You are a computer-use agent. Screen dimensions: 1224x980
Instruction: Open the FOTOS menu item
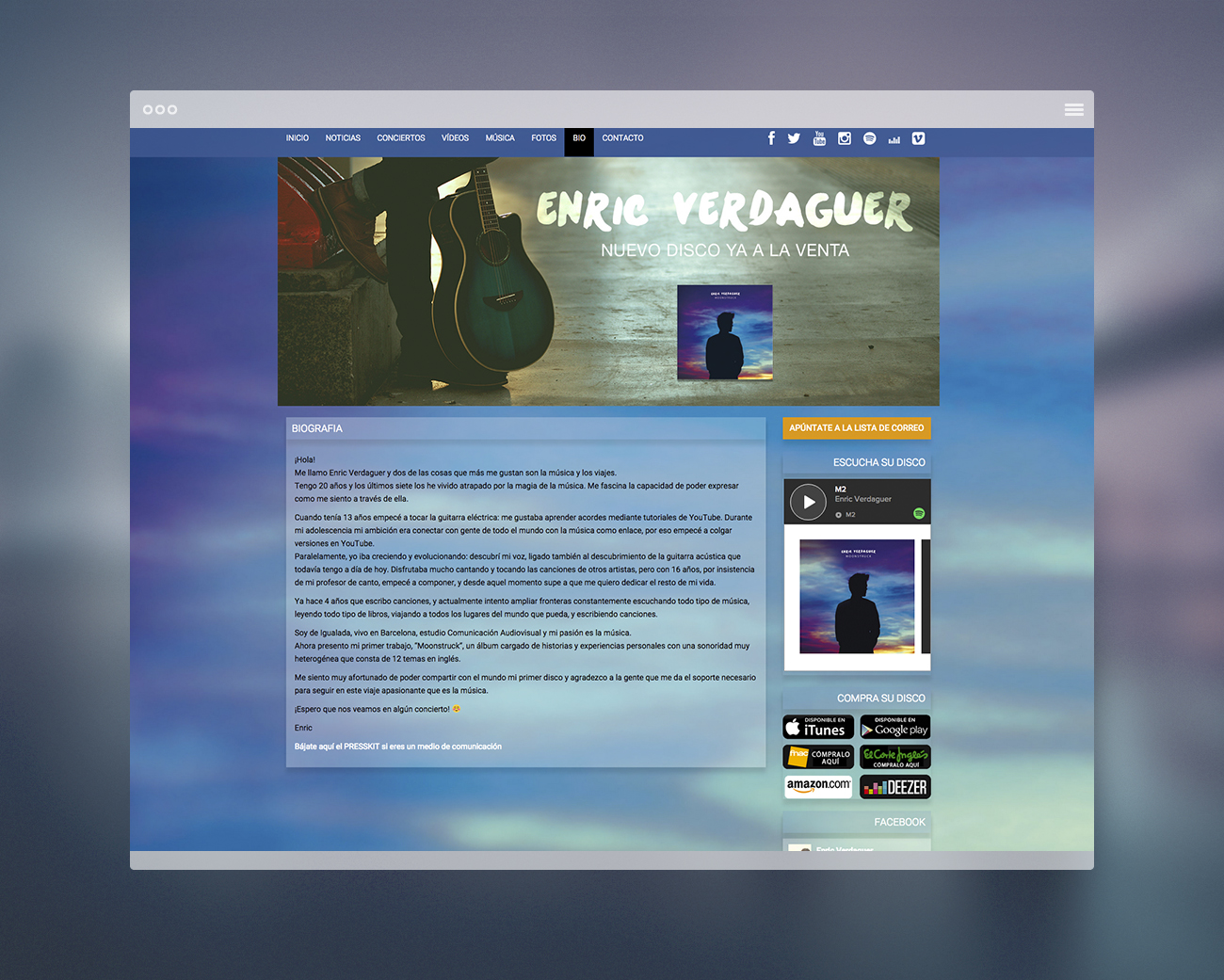pos(543,138)
